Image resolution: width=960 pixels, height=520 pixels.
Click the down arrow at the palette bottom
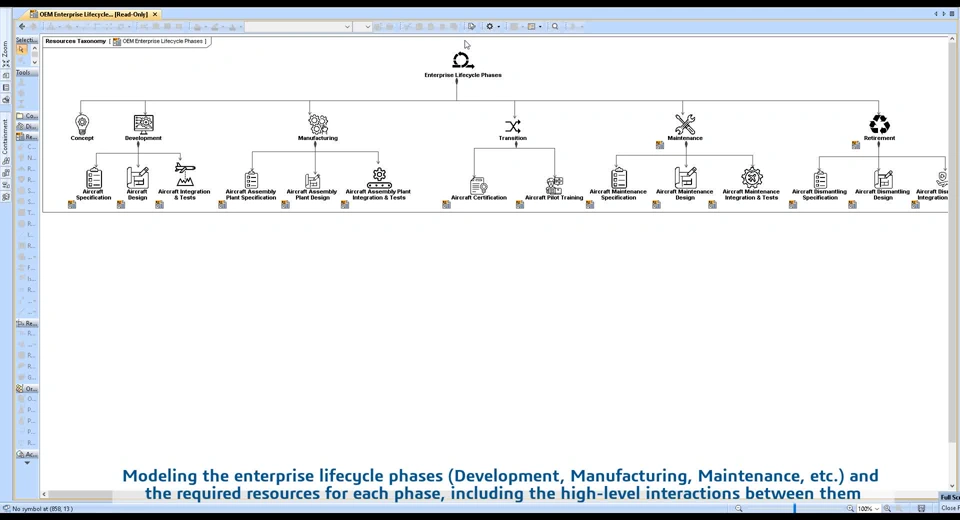27,463
